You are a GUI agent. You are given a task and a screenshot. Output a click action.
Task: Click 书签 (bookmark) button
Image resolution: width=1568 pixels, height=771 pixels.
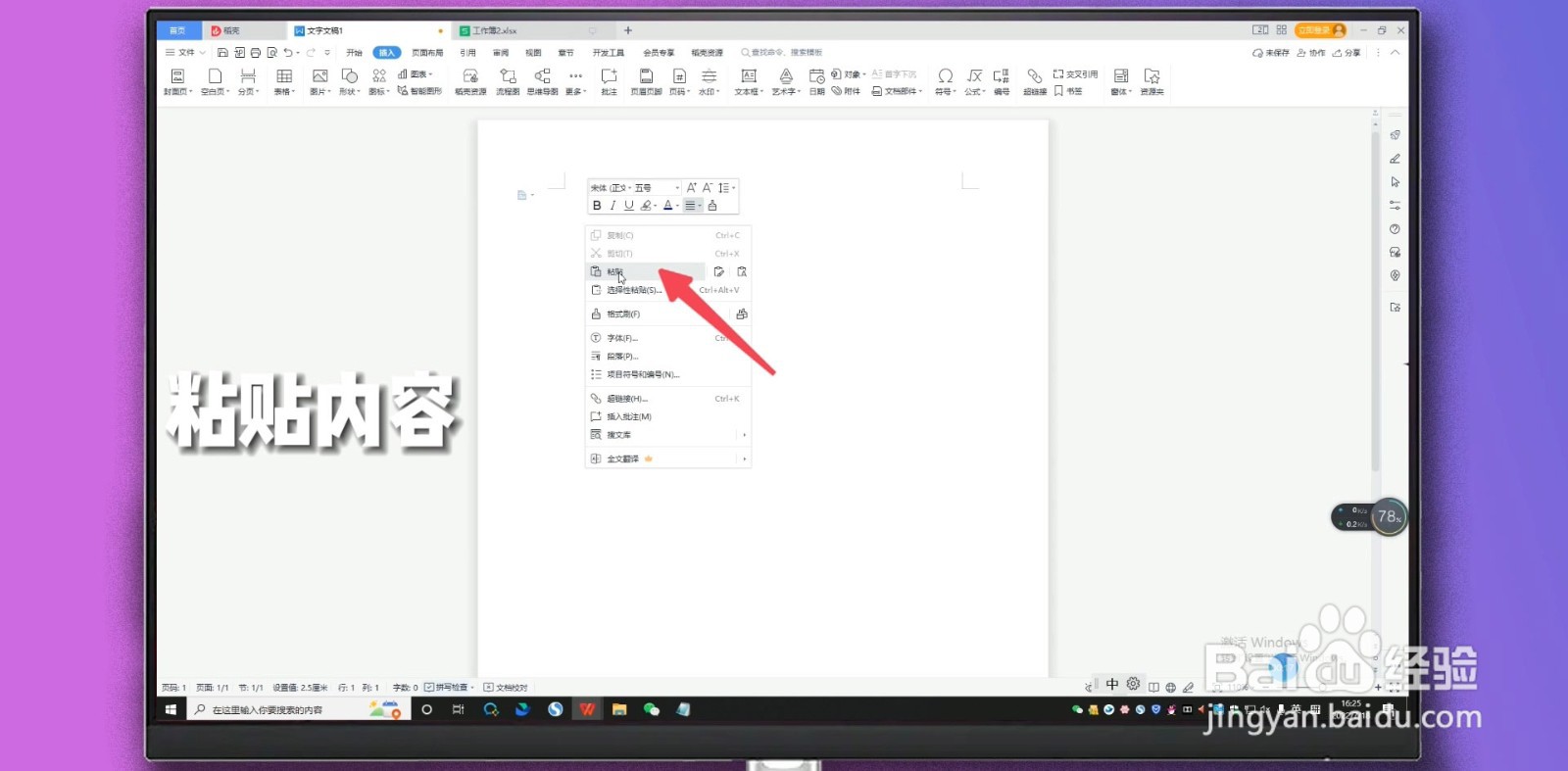point(1068,91)
